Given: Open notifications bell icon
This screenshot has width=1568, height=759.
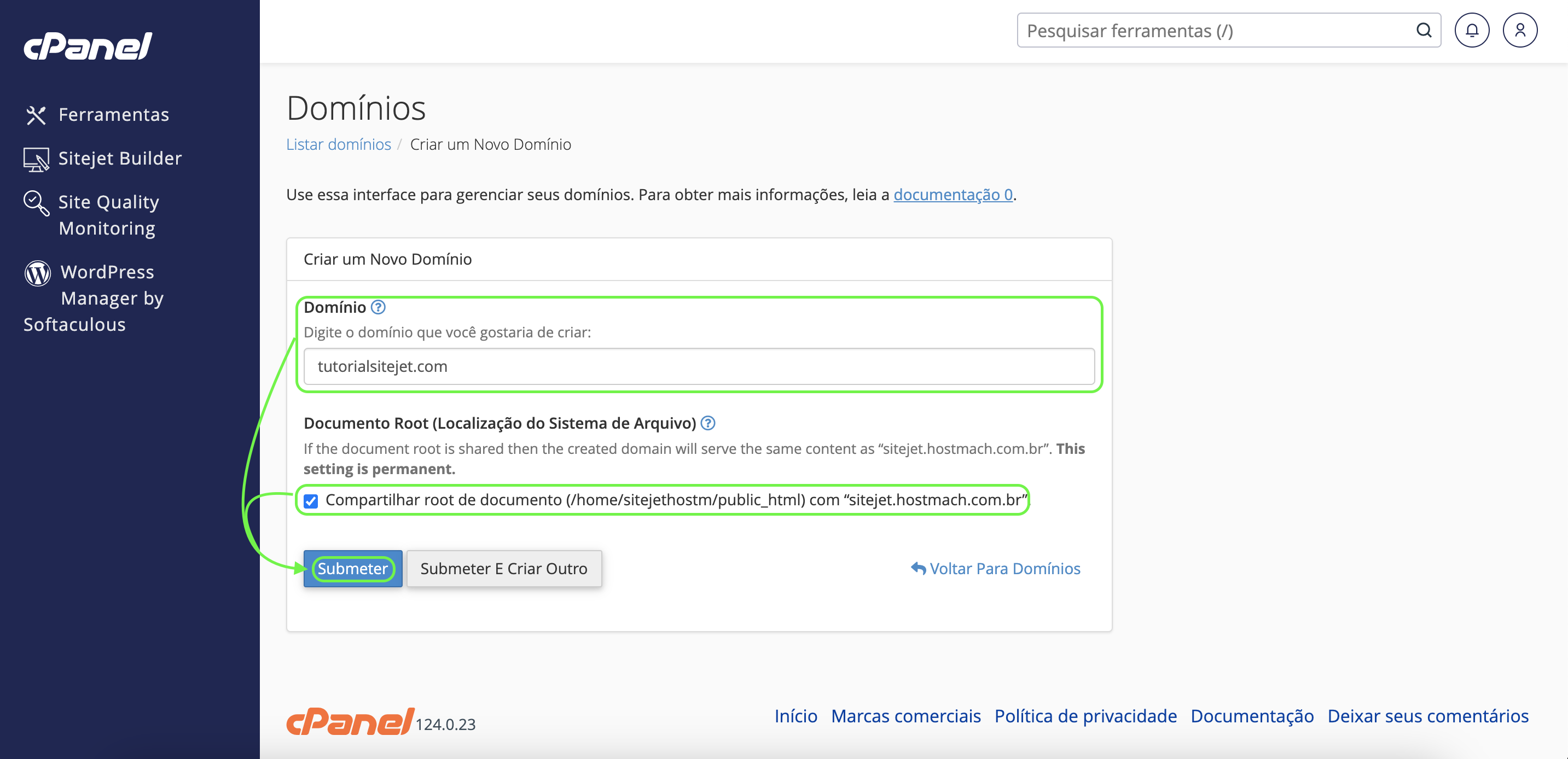Looking at the screenshot, I should [1472, 31].
